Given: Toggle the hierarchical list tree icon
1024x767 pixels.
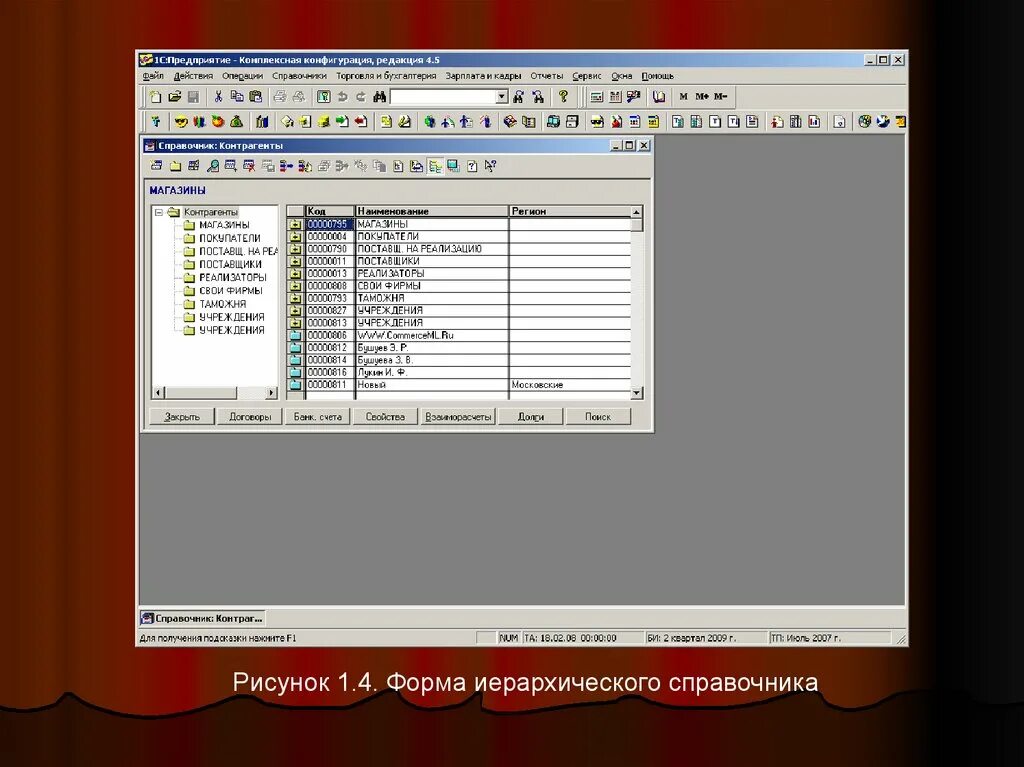Looking at the screenshot, I should [435, 166].
